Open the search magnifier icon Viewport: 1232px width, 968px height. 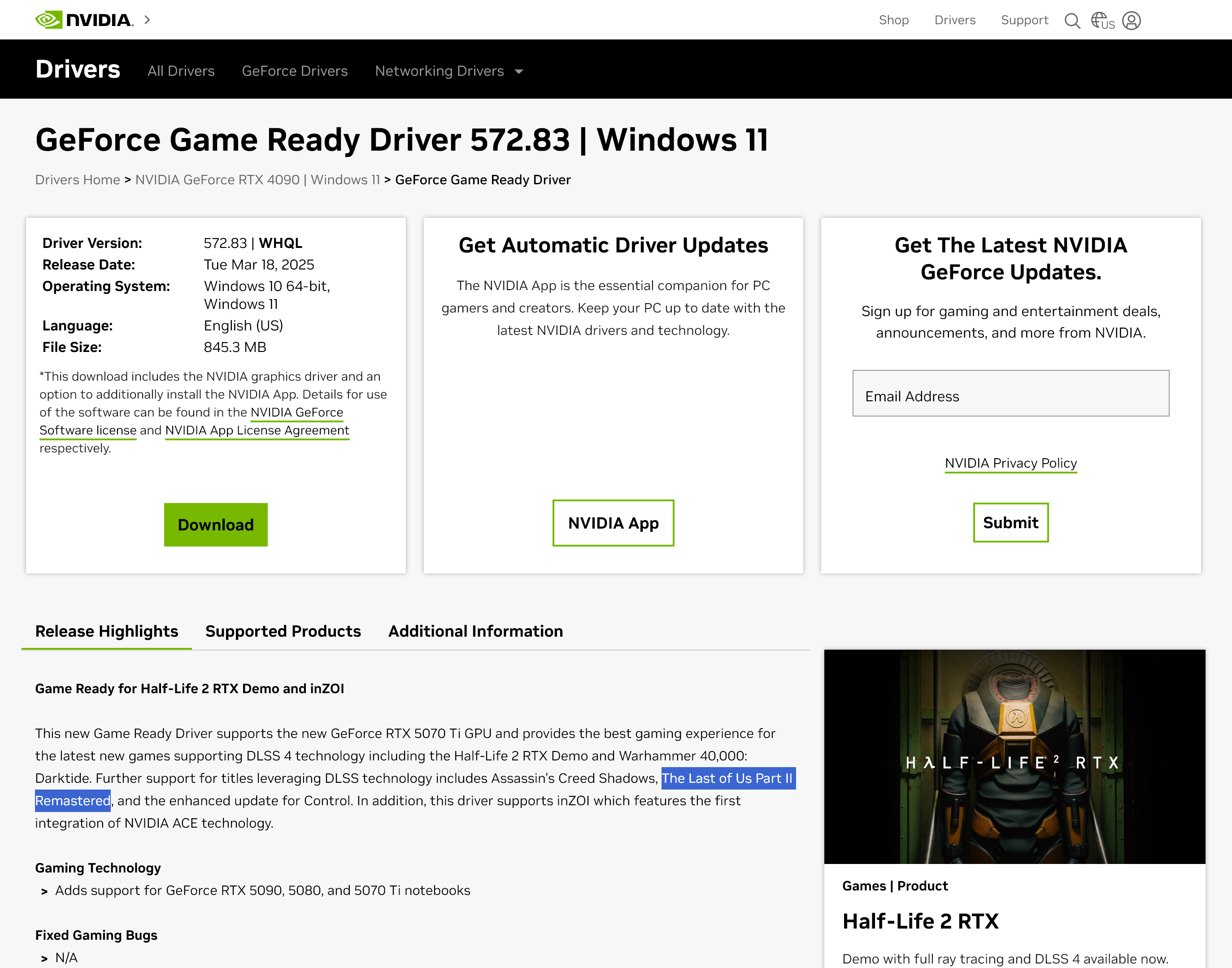tap(1071, 21)
